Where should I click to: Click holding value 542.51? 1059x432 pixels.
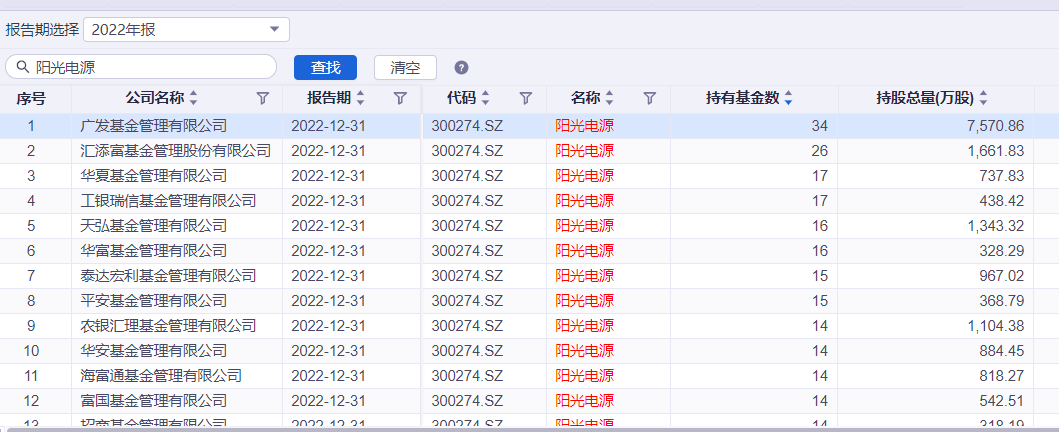click(1002, 400)
